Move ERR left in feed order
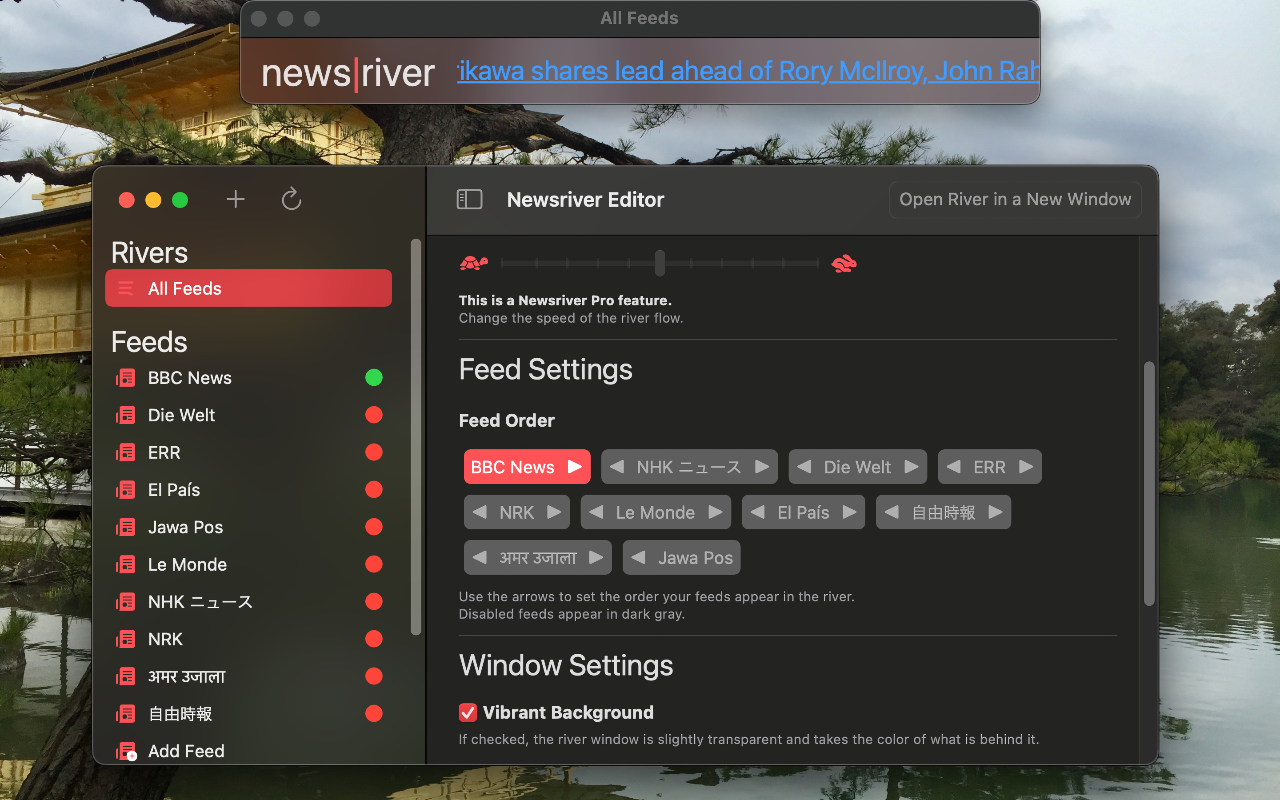This screenshot has height=800, width=1280. (954, 467)
